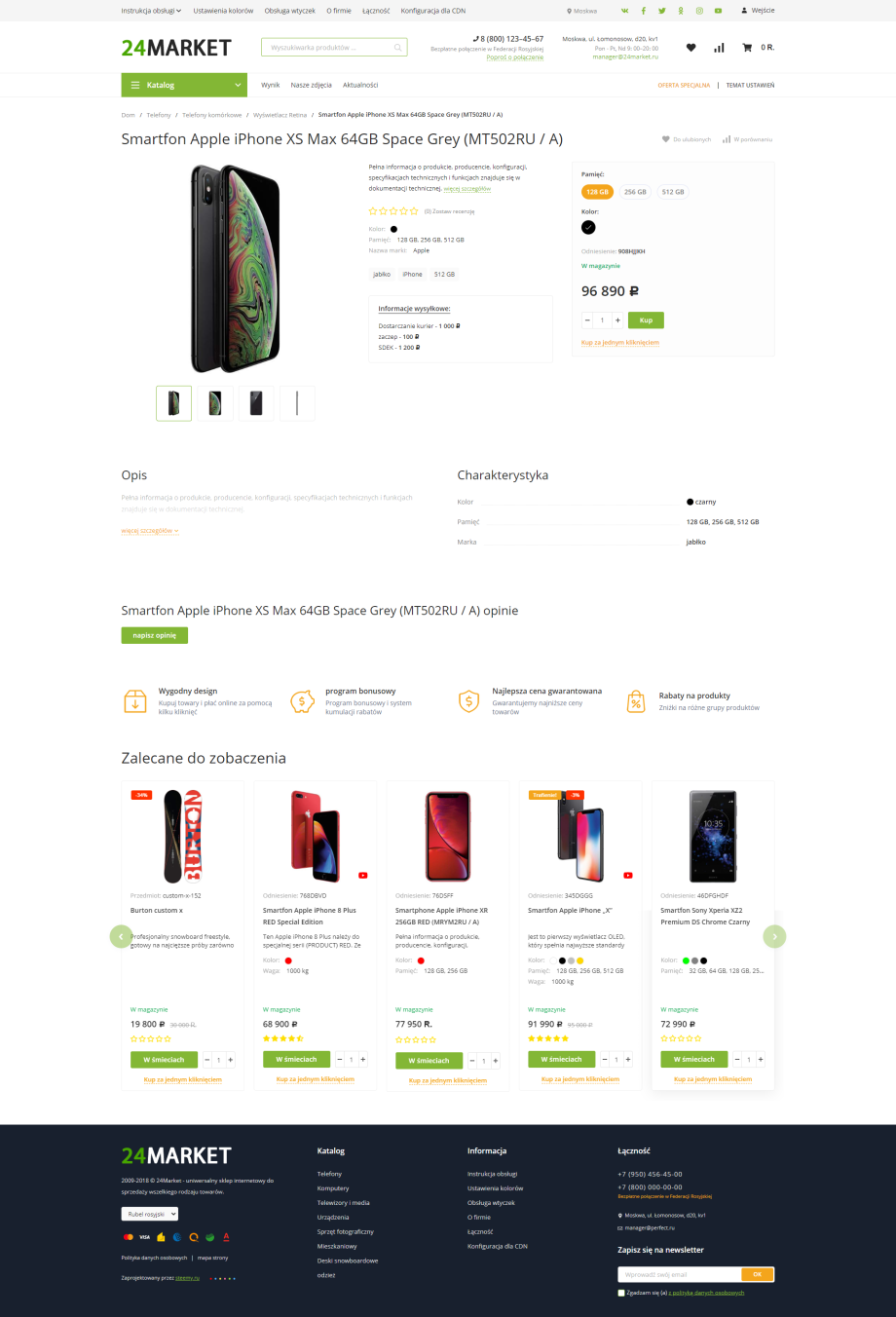Open the comparison bar-chart icon in the header
Viewport: 896px width, 1317px height.
coord(719,47)
